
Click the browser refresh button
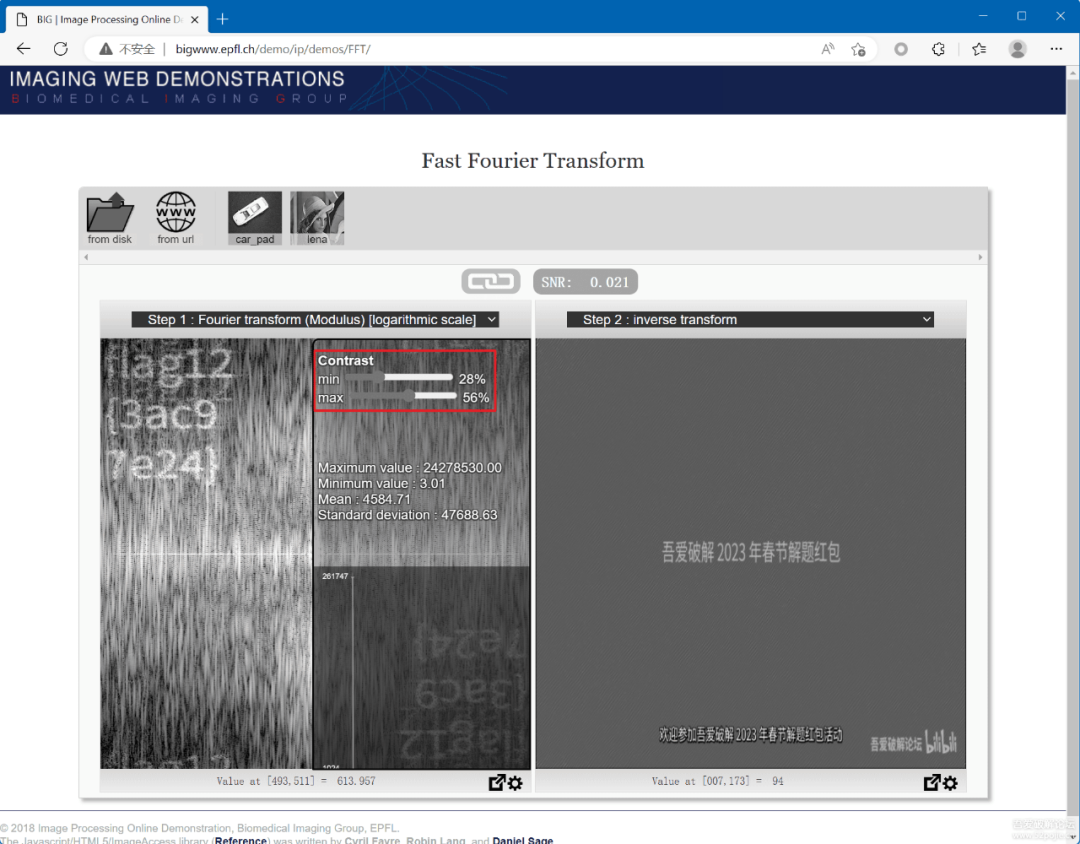click(60, 49)
